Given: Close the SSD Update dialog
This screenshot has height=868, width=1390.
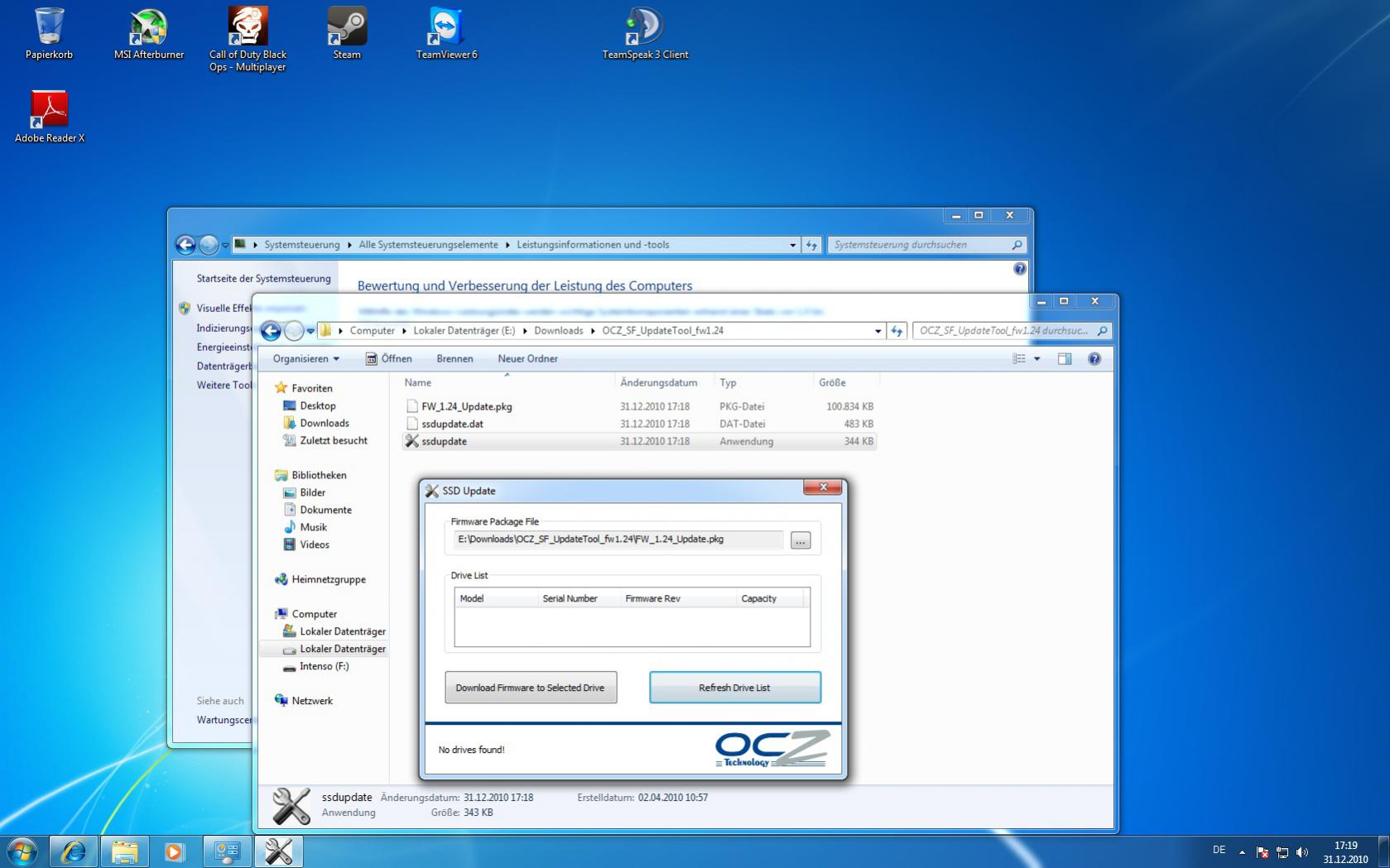Looking at the screenshot, I should click(x=823, y=487).
